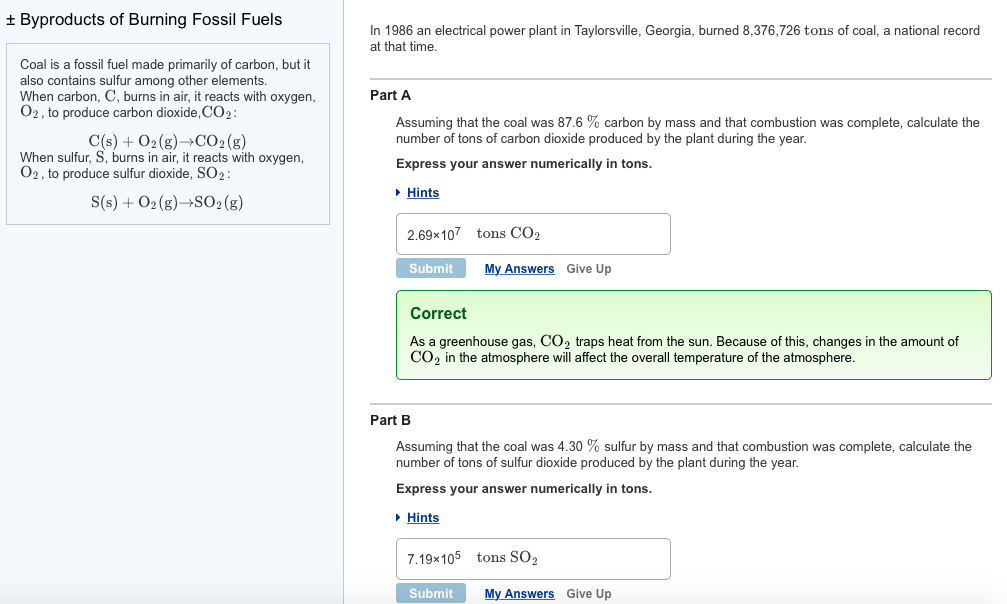This screenshot has width=1007, height=604.
Task: Expand Hints triangle in Part A
Action: click(x=398, y=193)
